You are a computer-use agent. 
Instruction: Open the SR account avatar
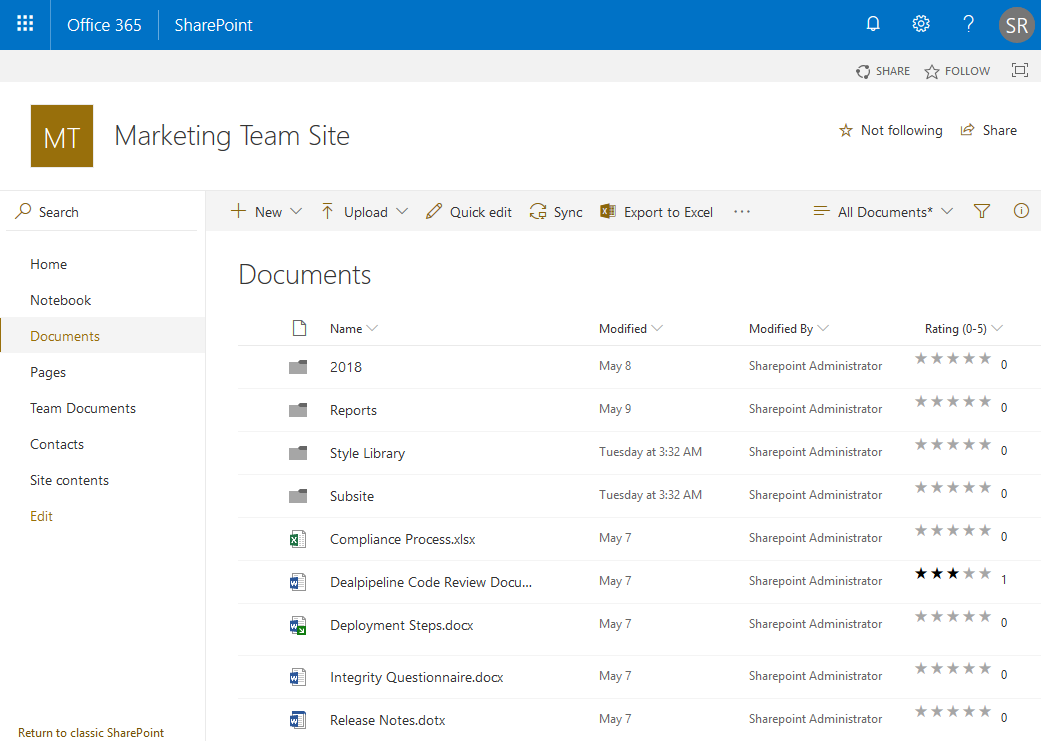click(1016, 24)
